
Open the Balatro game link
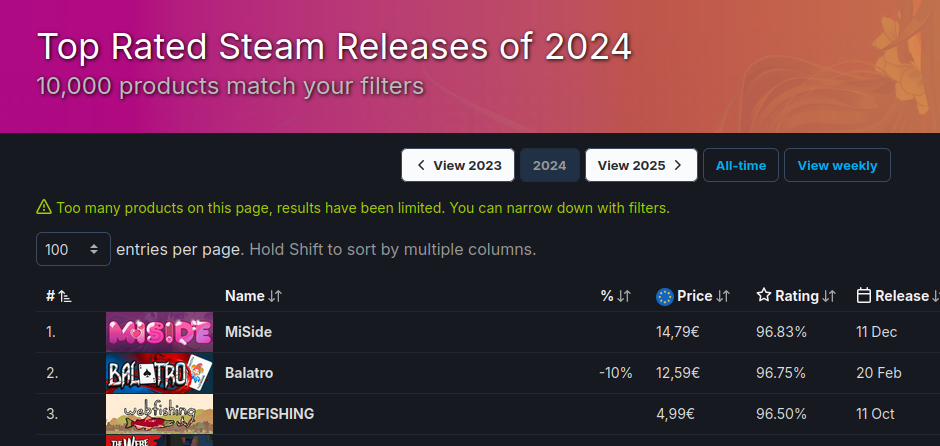[249, 373]
